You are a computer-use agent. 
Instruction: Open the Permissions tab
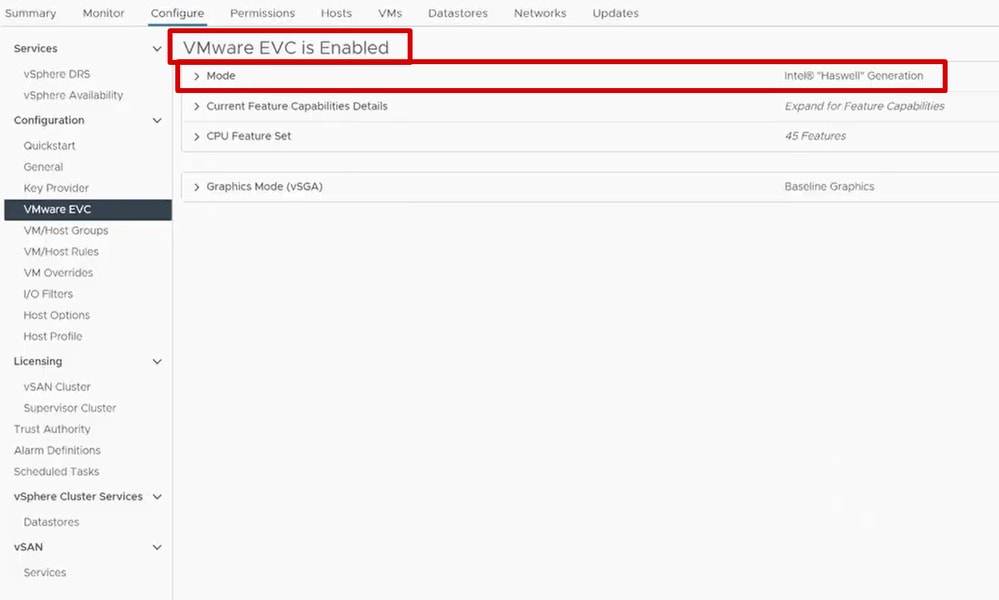click(262, 13)
